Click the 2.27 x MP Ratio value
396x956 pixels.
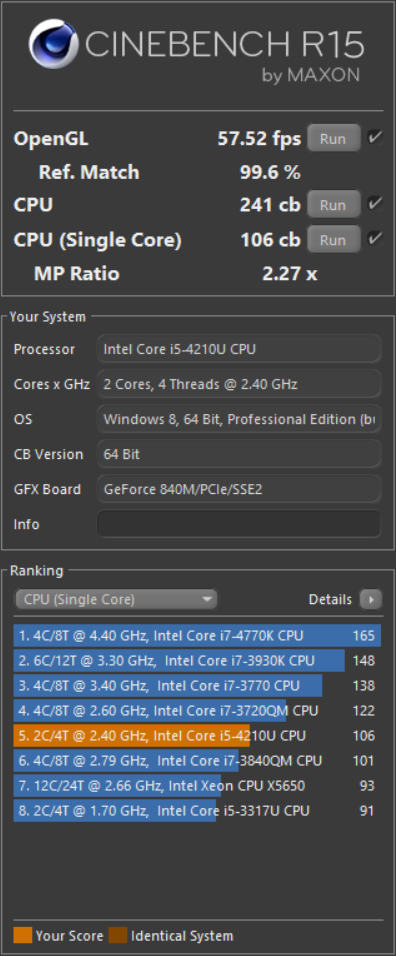click(290, 274)
